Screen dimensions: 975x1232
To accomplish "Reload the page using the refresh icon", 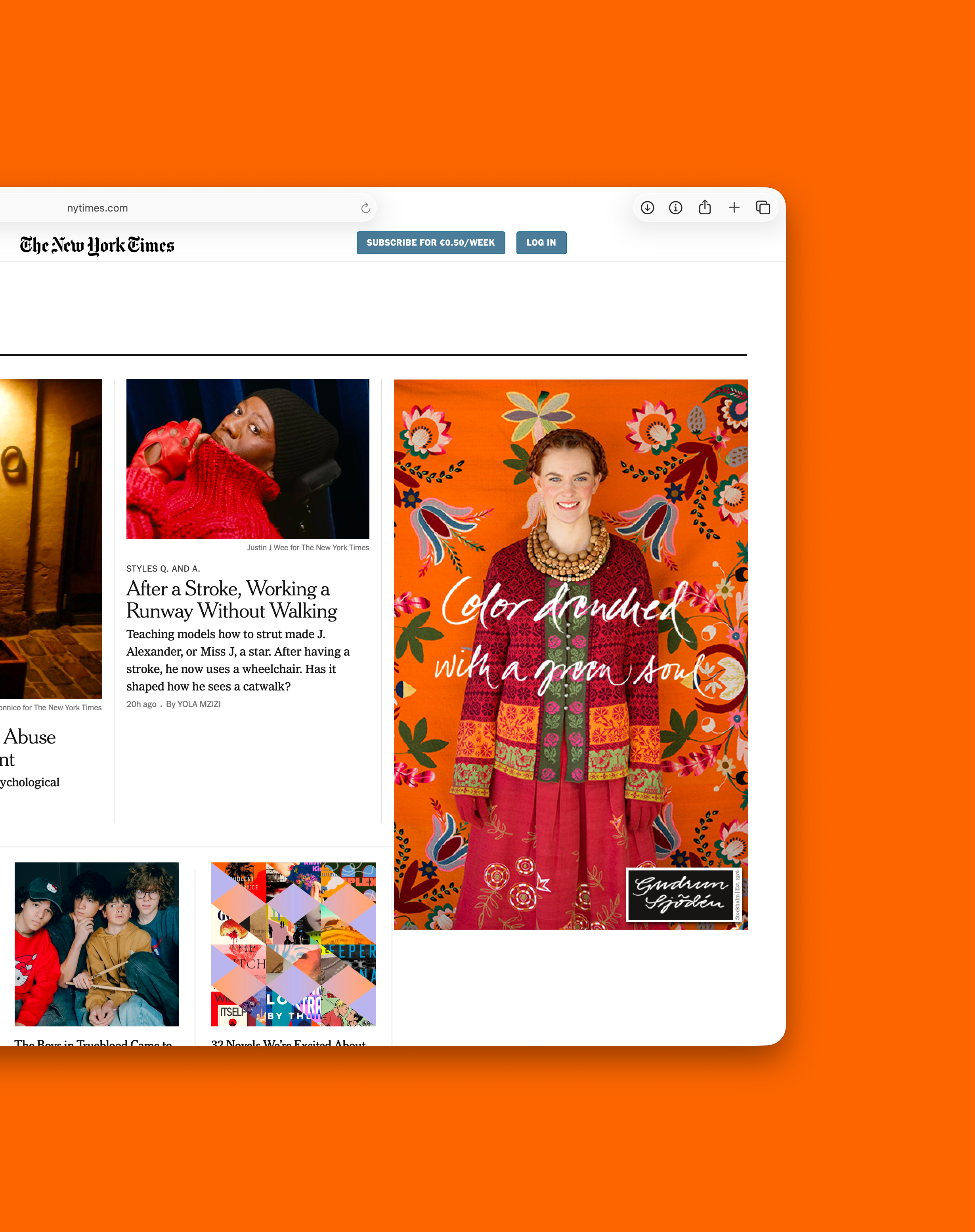I will tap(365, 208).
